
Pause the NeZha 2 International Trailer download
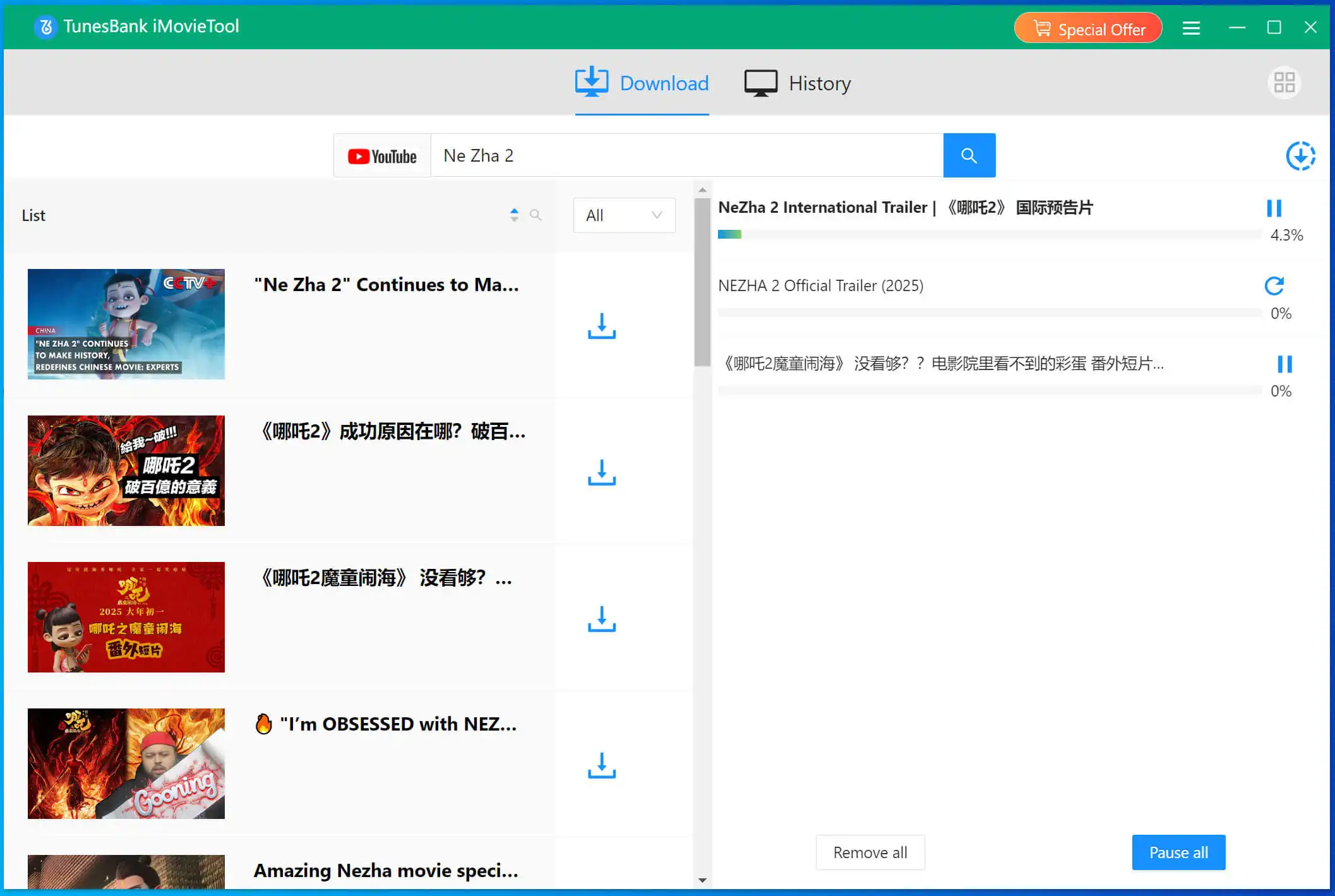point(1274,208)
